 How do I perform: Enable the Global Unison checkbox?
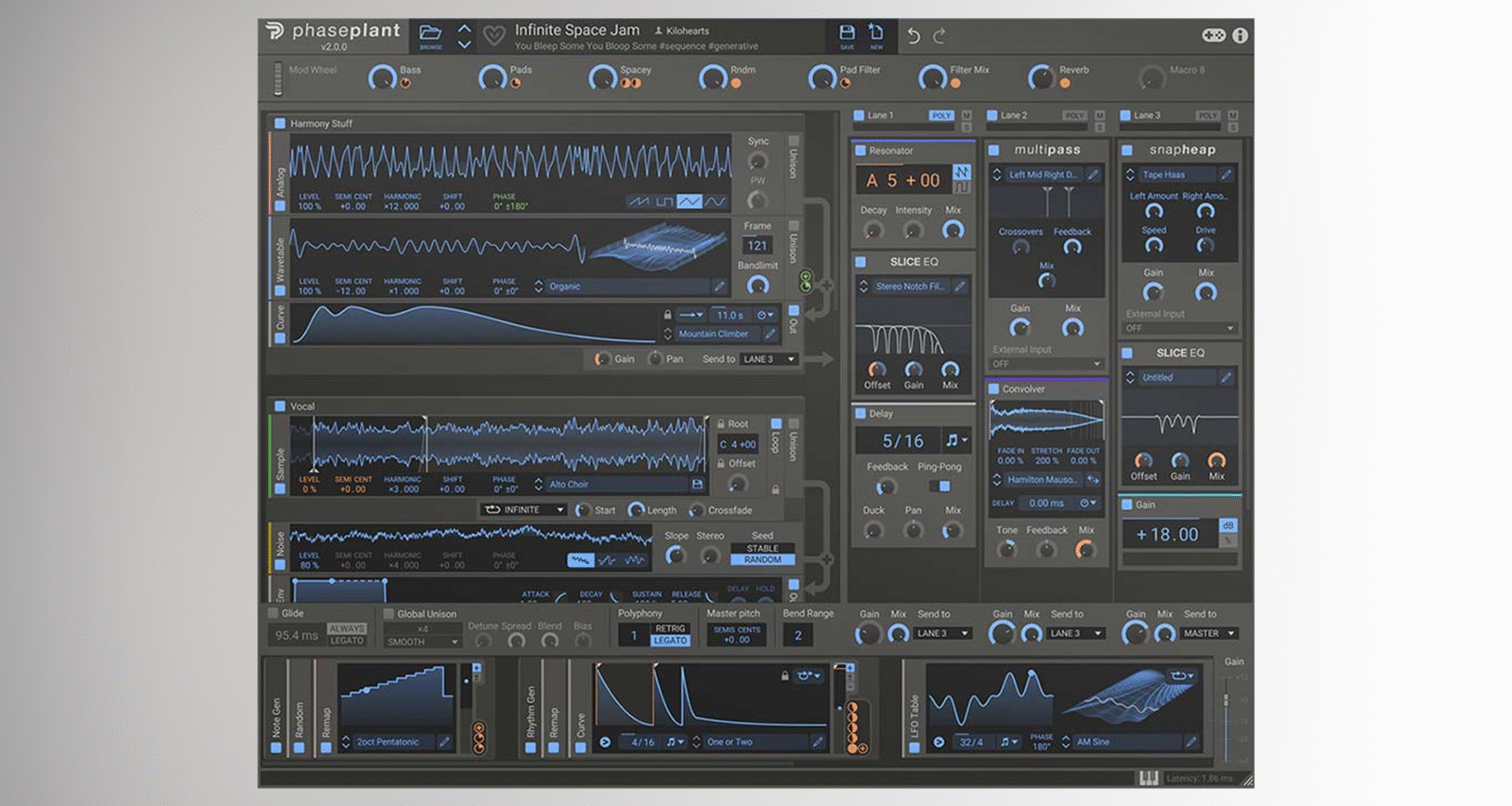(388, 613)
